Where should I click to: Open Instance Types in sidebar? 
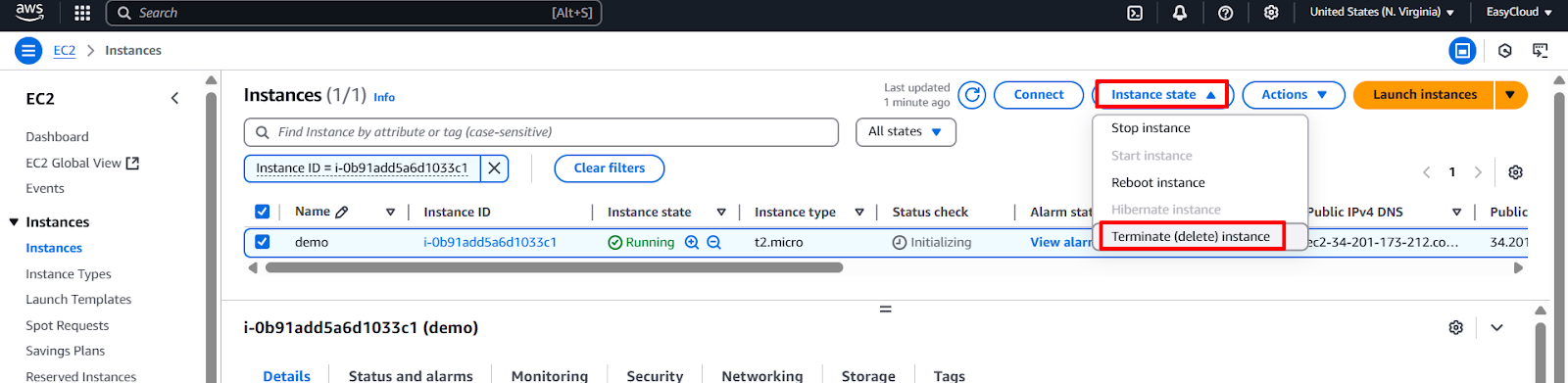coord(69,274)
